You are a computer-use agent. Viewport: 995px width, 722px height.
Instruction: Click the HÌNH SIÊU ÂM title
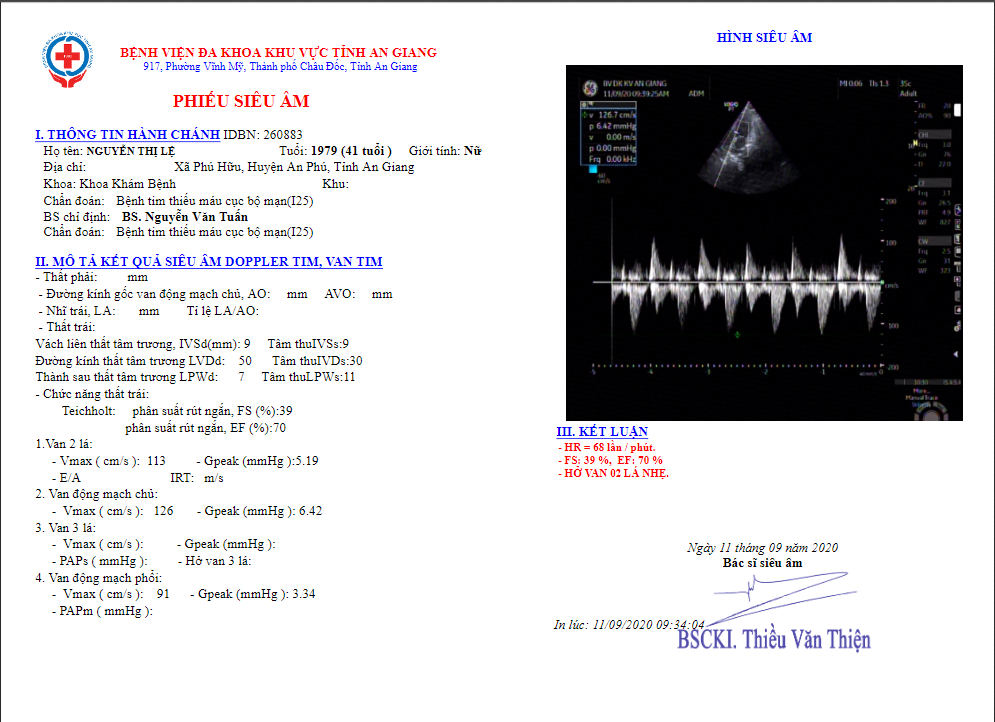pyautogui.click(x=764, y=38)
